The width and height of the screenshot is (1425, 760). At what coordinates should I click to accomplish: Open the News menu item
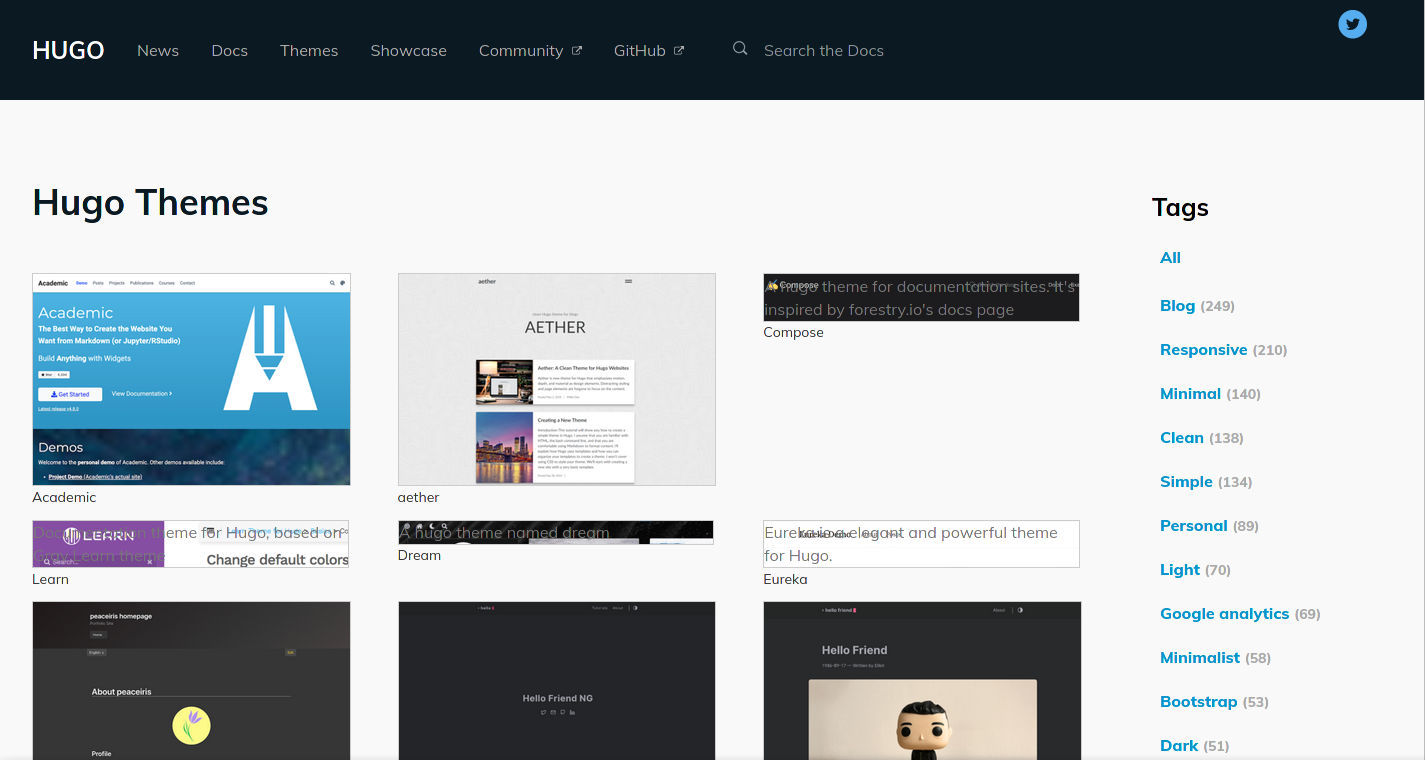click(158, 51)
